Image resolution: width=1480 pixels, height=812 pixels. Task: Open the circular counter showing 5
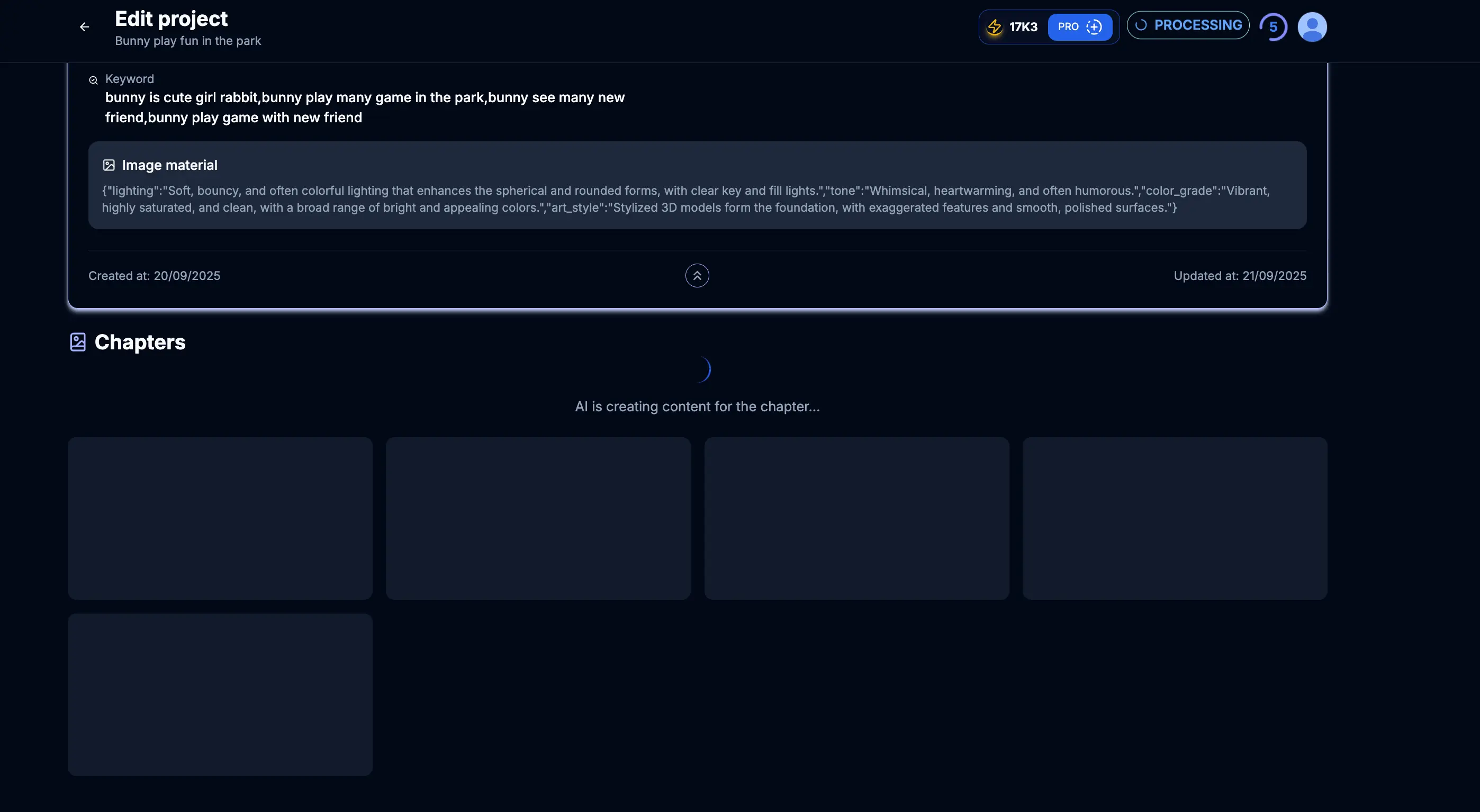tap(1273, 27)
